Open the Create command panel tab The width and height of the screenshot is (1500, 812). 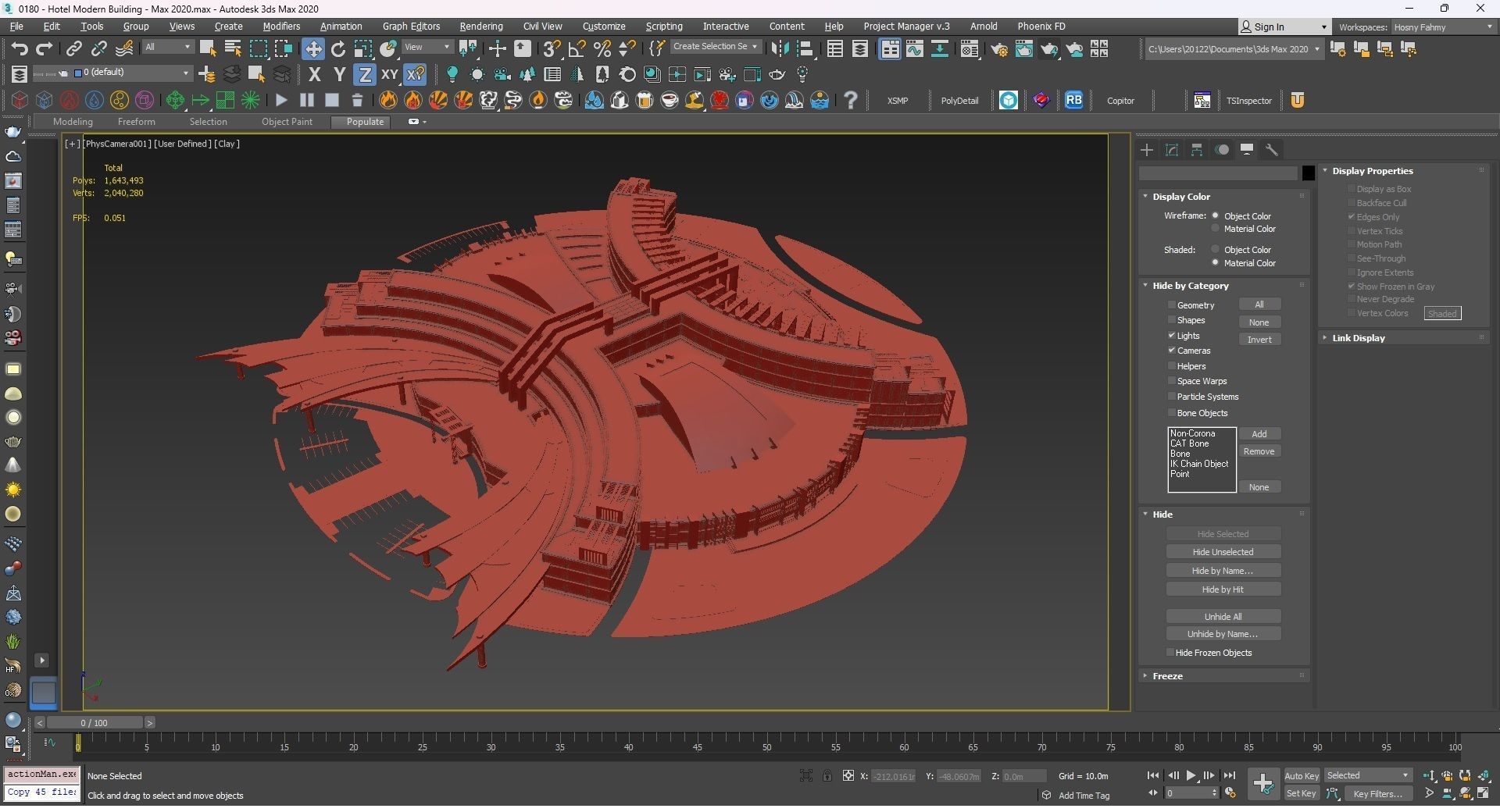tap(1147, 150)
